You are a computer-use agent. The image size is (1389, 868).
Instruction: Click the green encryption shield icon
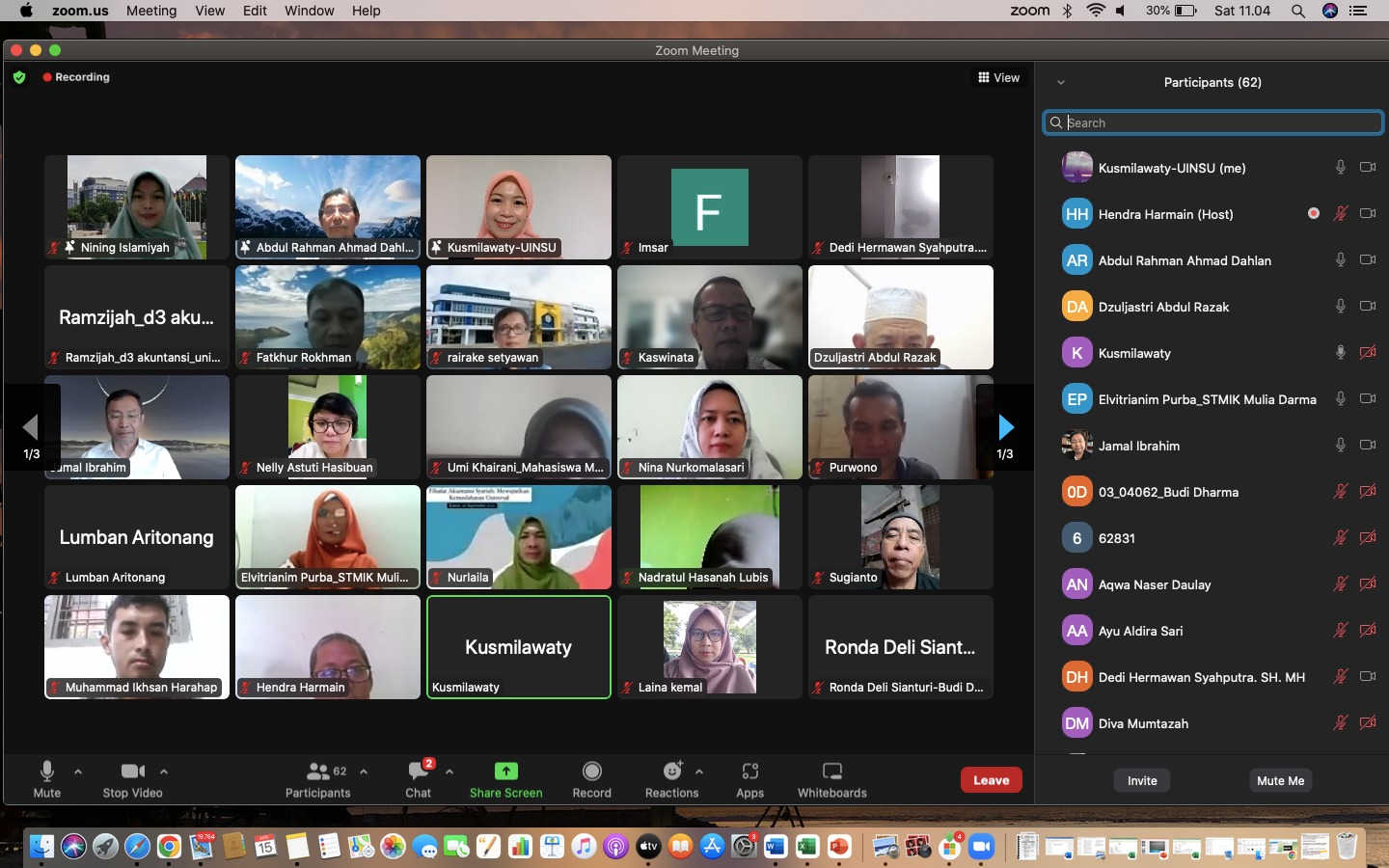19,77
